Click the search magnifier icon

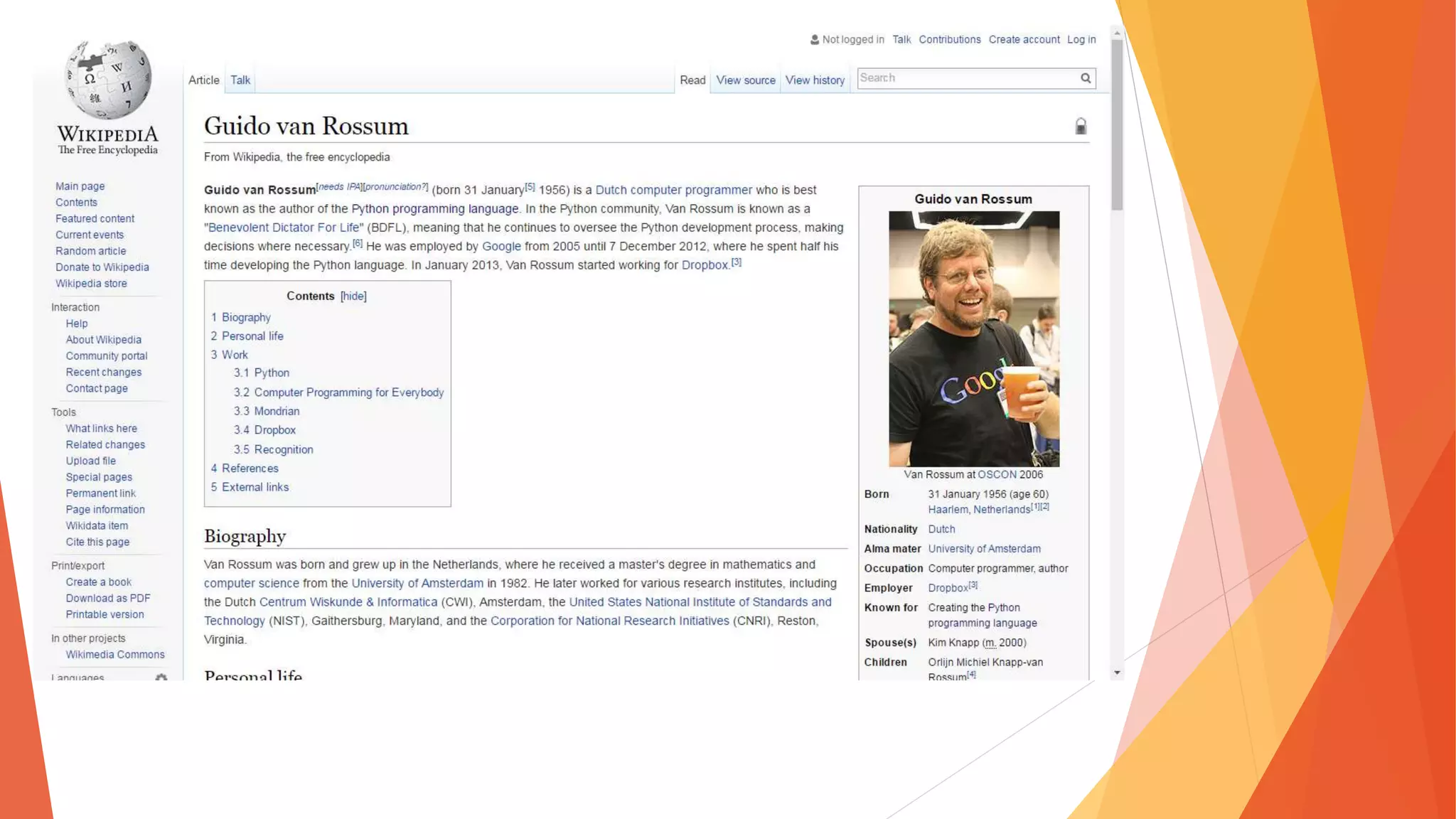[1086, 78]
